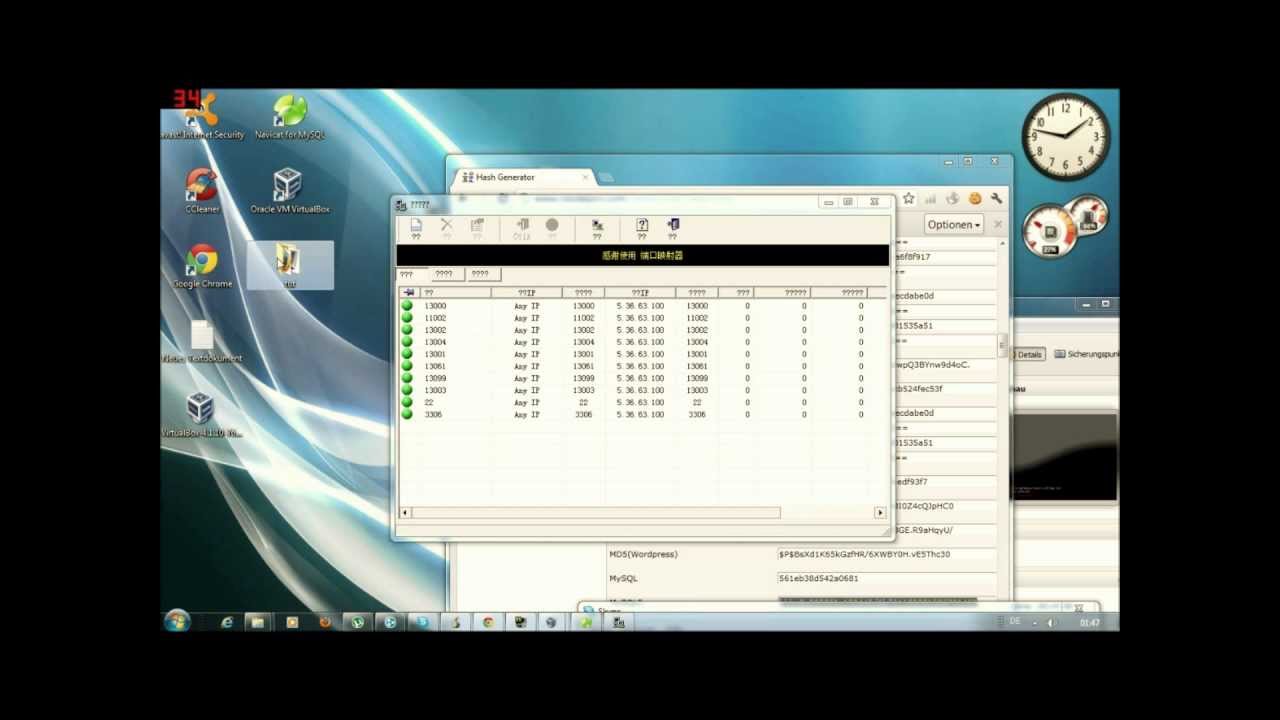Click green status icon of the 13099 row
Image resolution: width=1280 pixels, height=720 pixels.
tap(407, 378)
